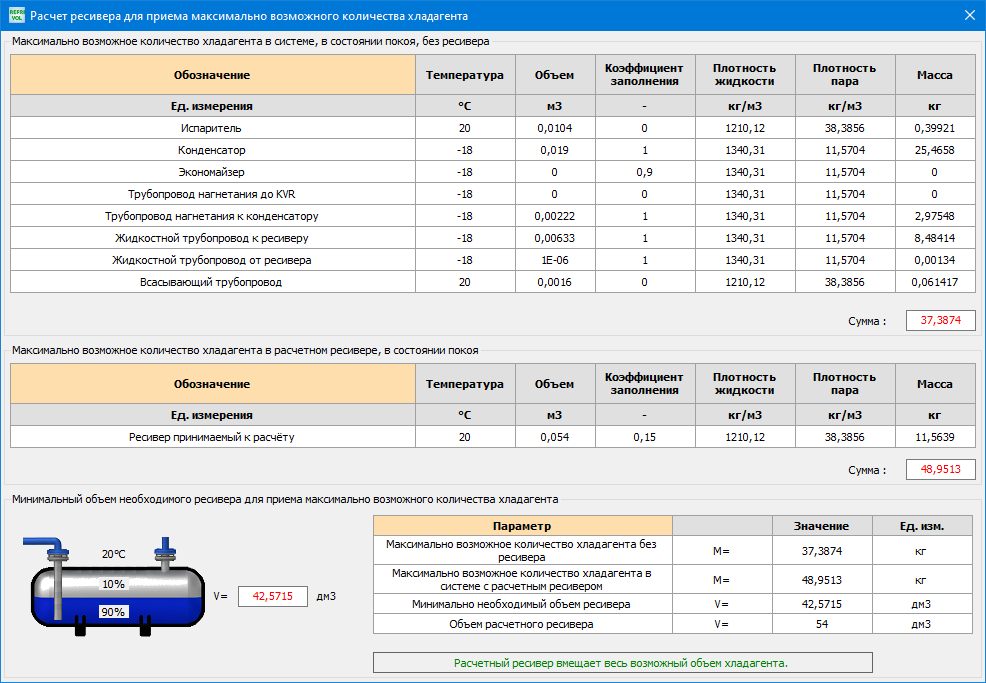Click the Параметр header in the results table
986x683 pixels.
(x=522, y=526)
